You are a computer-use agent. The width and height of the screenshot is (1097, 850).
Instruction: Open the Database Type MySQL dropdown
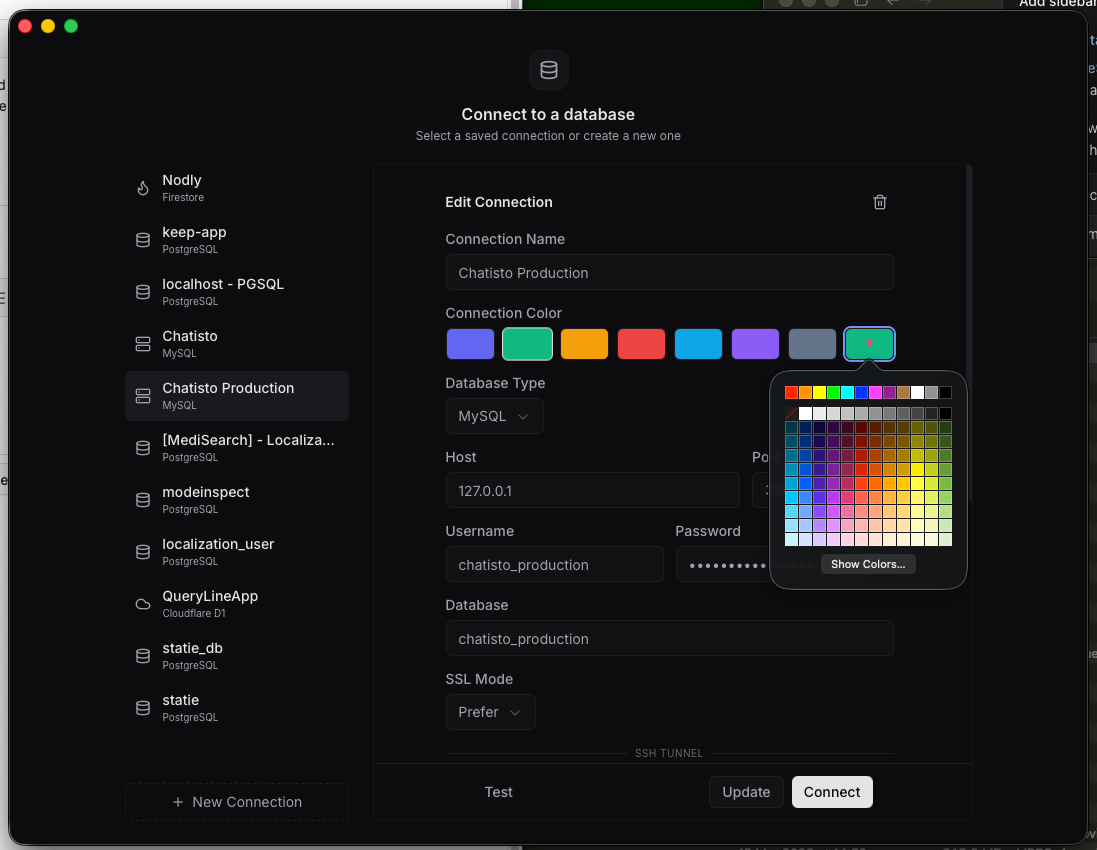(494, 416)
